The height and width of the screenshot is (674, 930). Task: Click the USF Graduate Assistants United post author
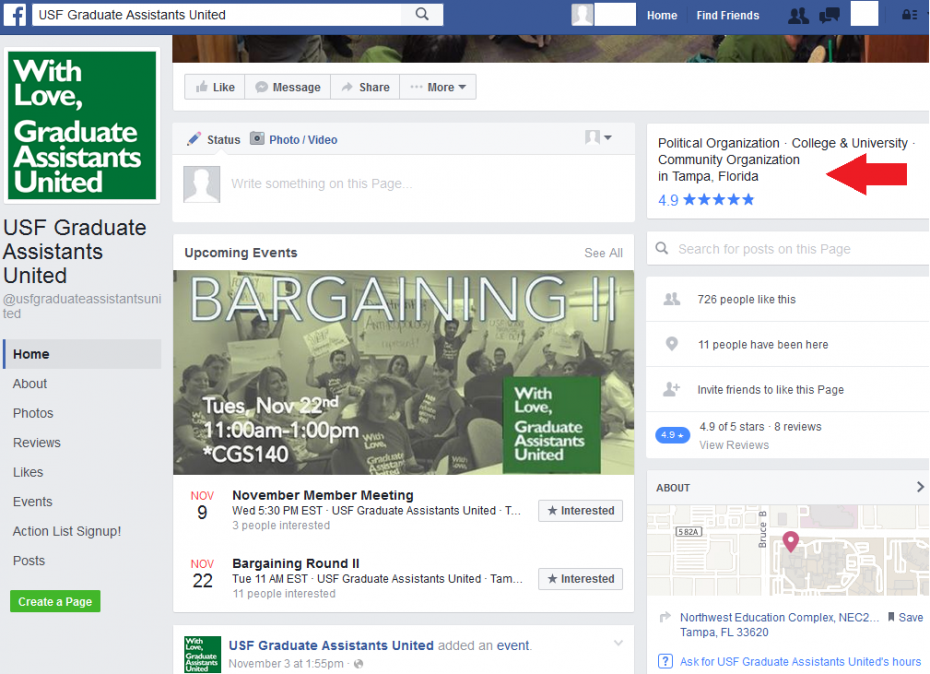pyautogui.click(x=331, y=646)
